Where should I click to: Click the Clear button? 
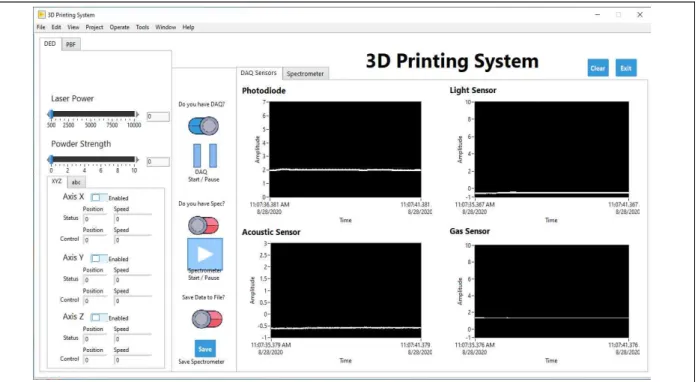pos(598,68)
